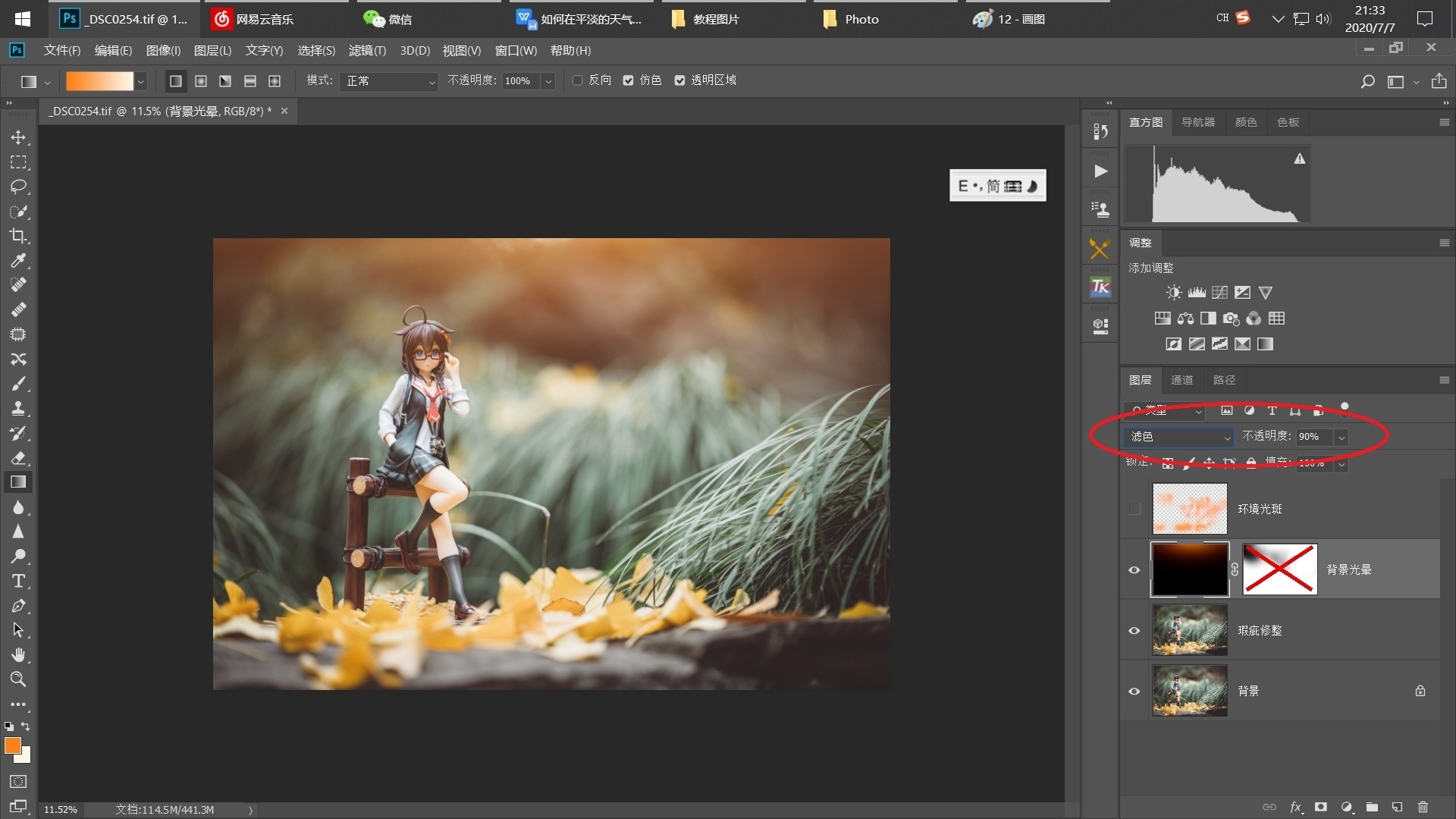Select the Move tool

point(18,137)
